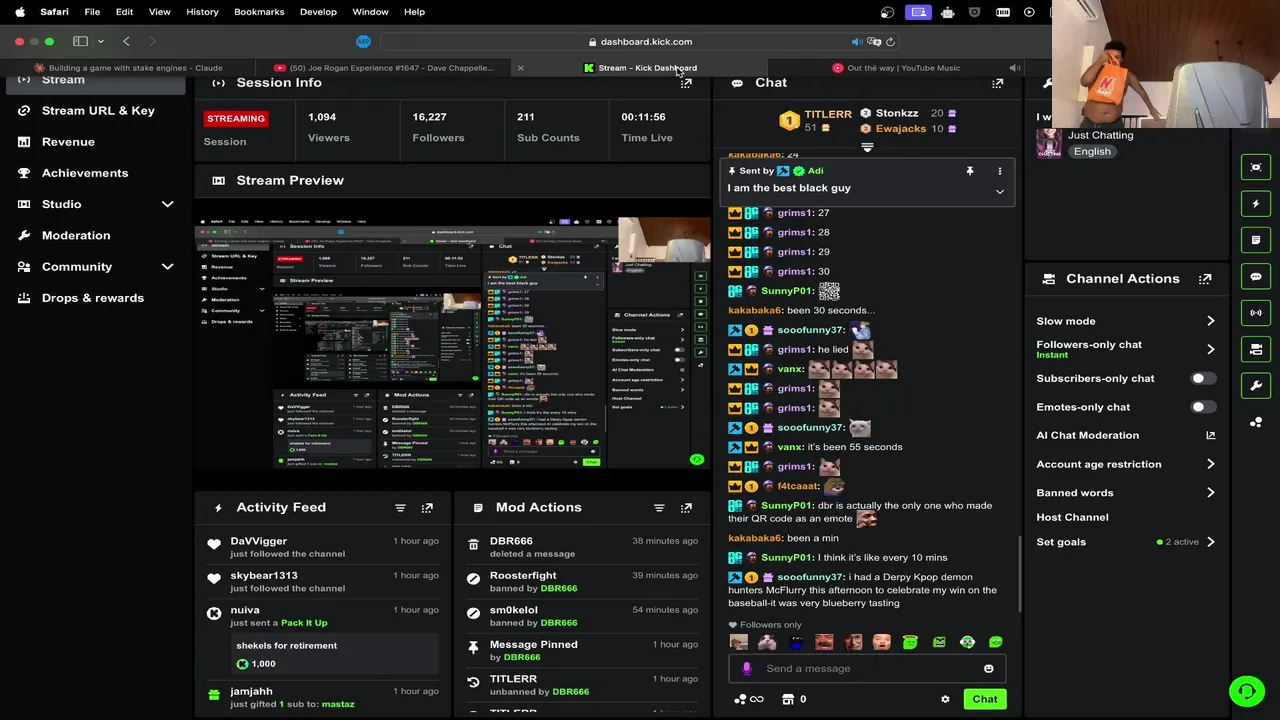Enable Emotes-only chat switch
This screenshot has width=1280, height=720.
[x=1203, y=407]
